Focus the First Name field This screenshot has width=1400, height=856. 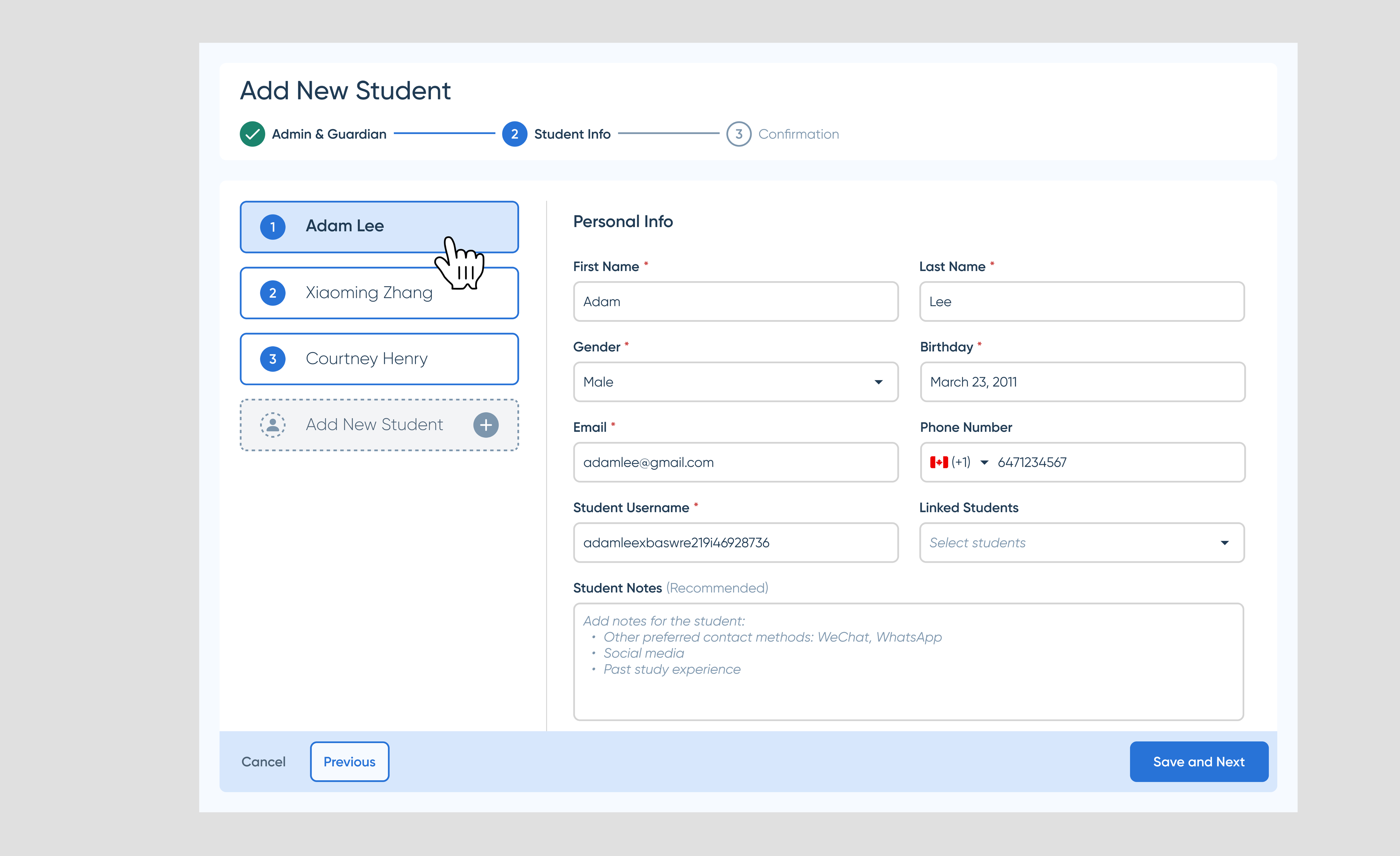pos(736,302)
